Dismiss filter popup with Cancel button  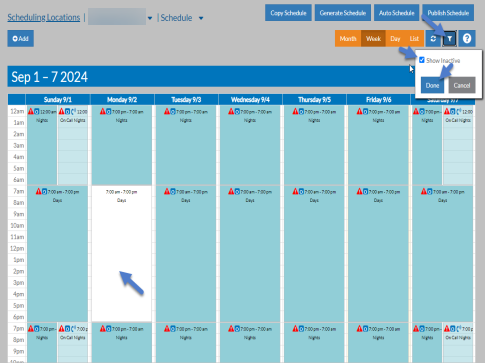[462, 85]
